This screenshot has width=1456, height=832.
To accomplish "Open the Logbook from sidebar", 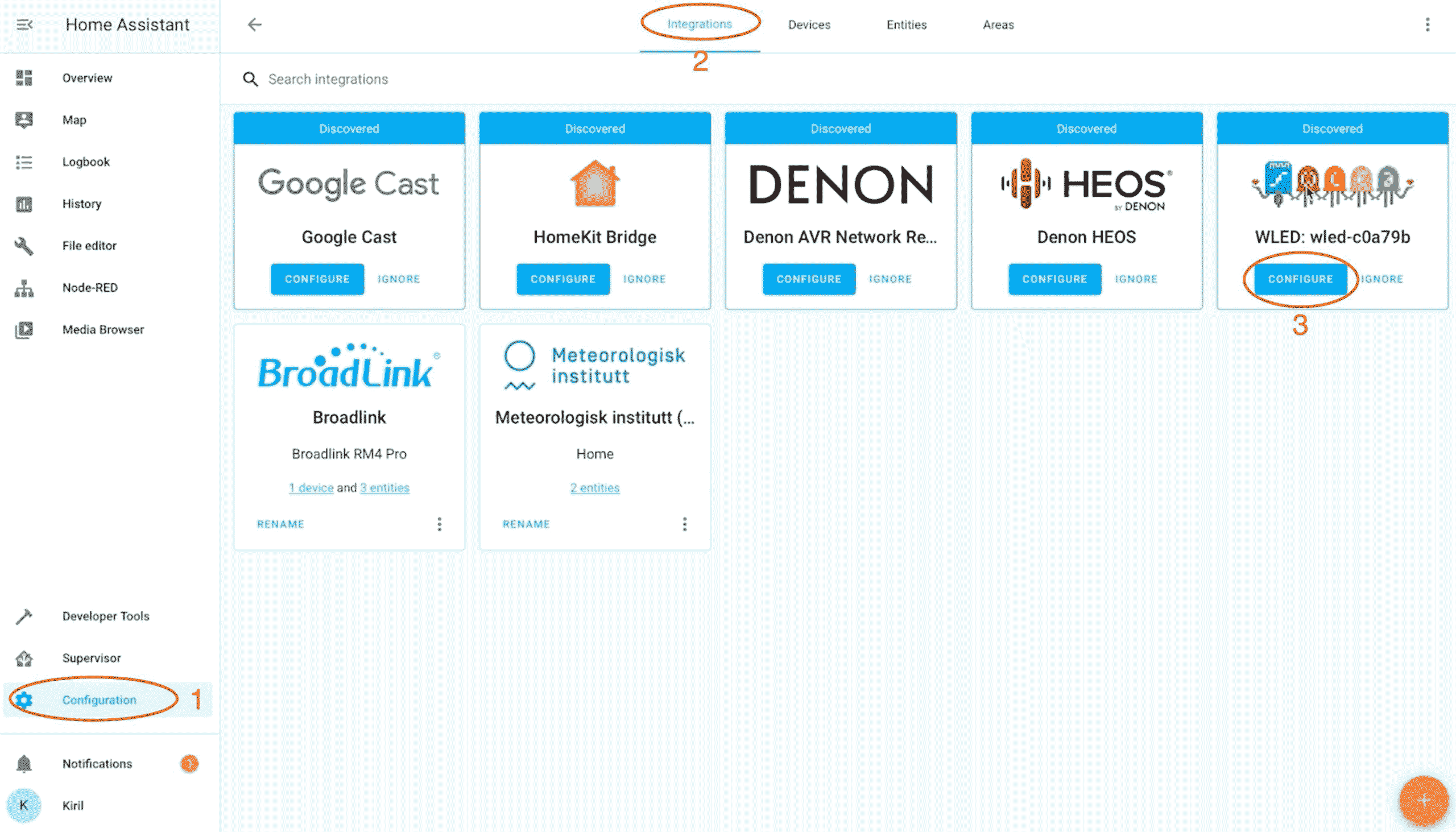I will click(x=86, y=162).
